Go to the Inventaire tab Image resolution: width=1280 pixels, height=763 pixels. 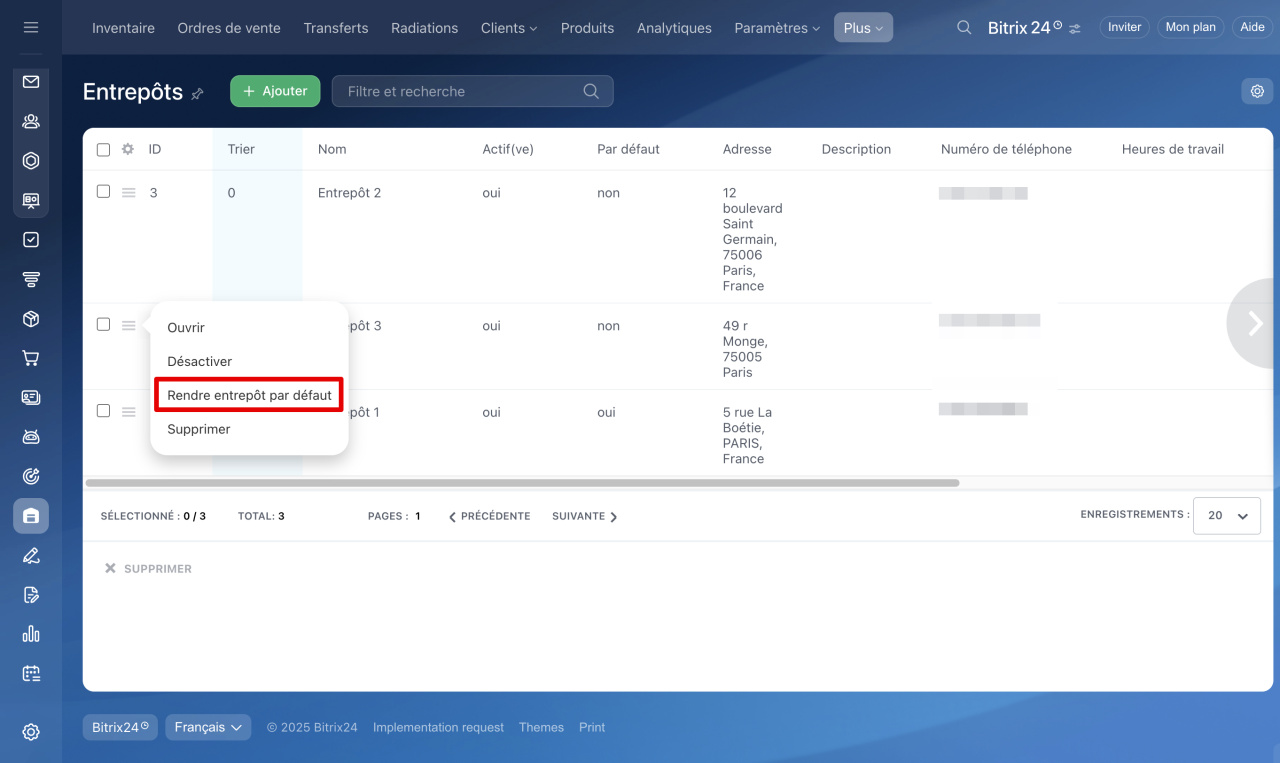pos(123,28)
